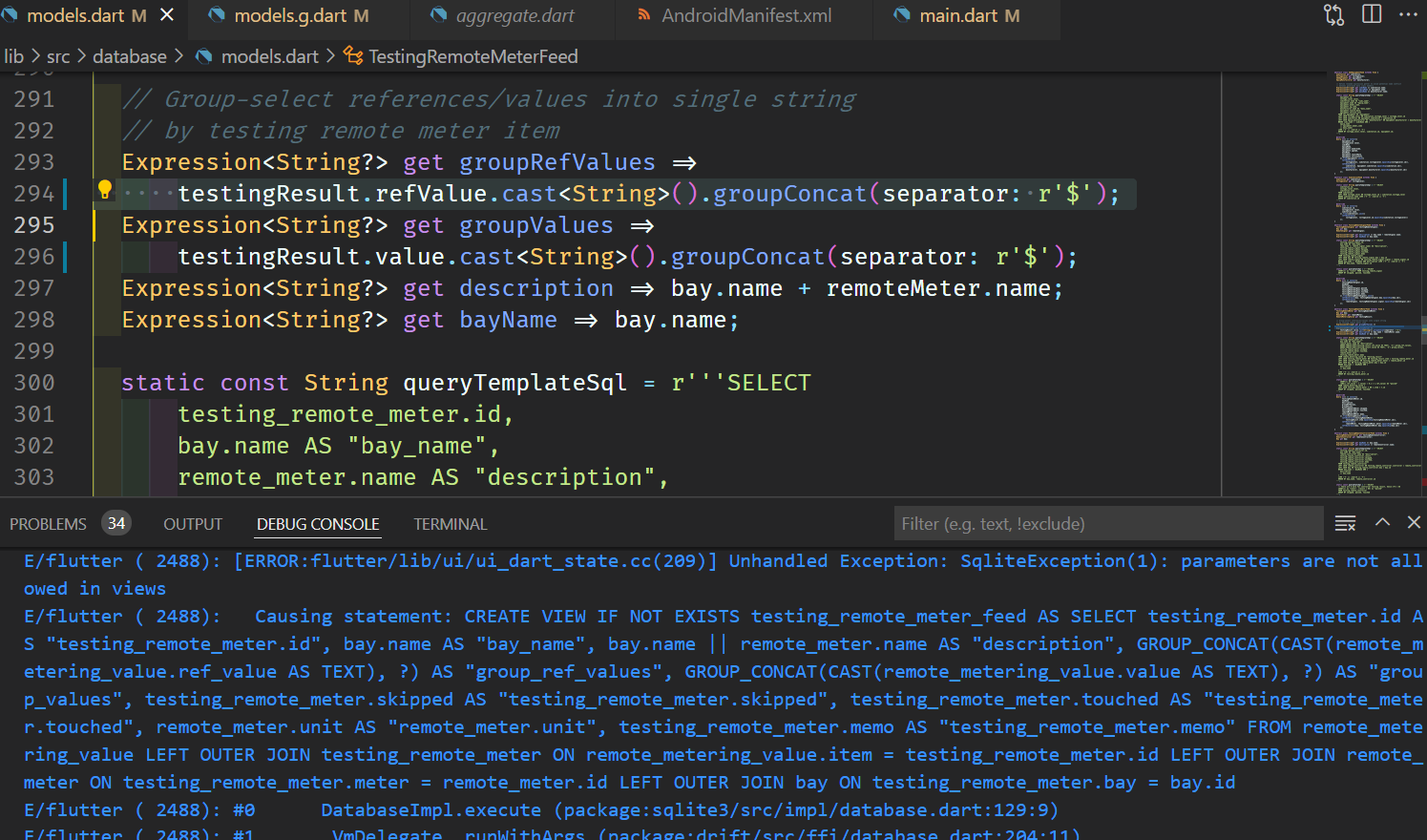Split the editor using the split icon
The image size is (1427, 840).
(x=1372, y=13)
